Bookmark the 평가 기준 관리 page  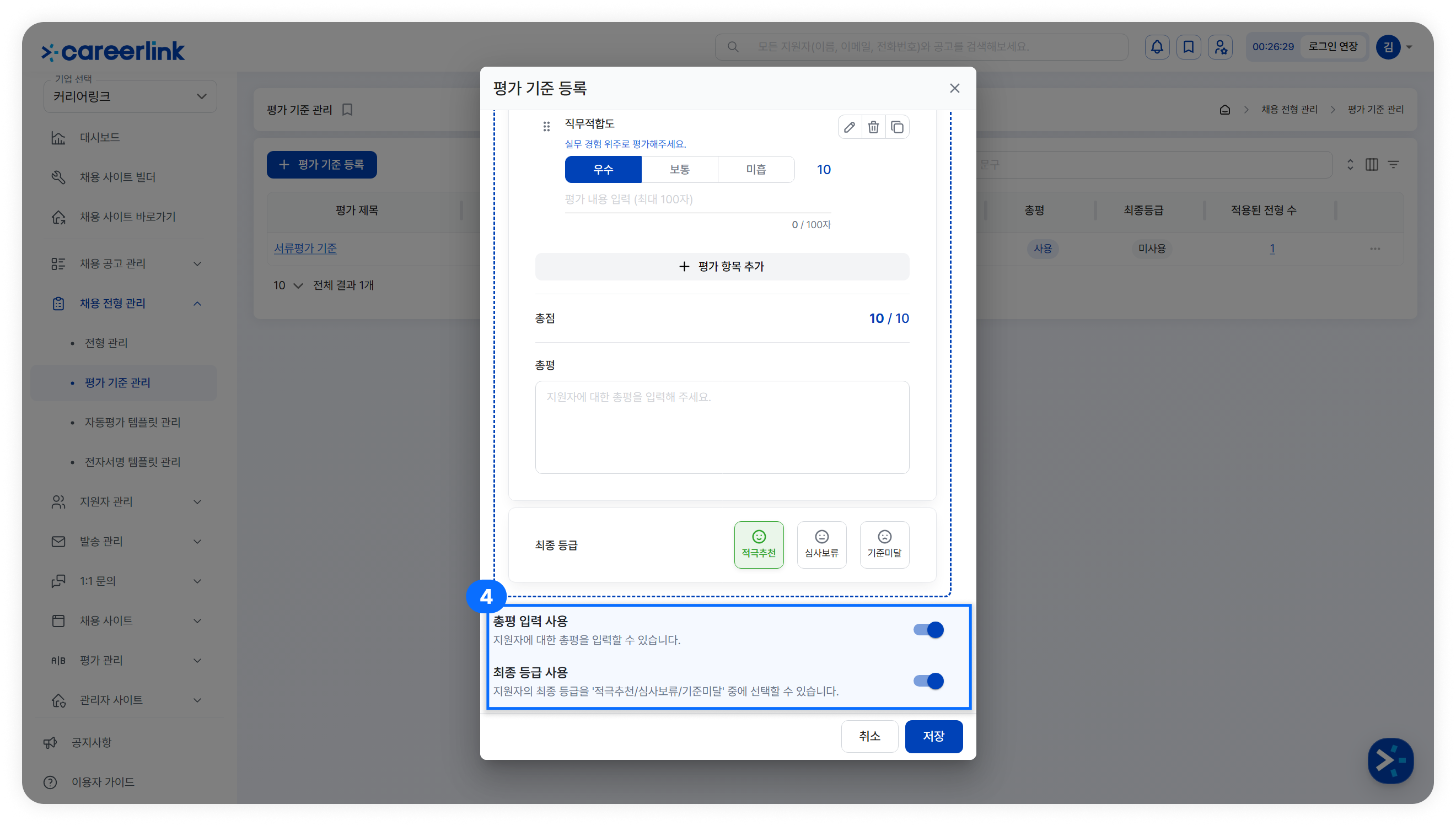coord(347,110)
